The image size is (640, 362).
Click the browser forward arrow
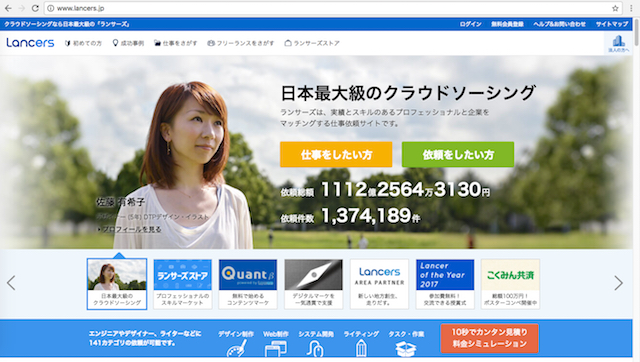22,8
